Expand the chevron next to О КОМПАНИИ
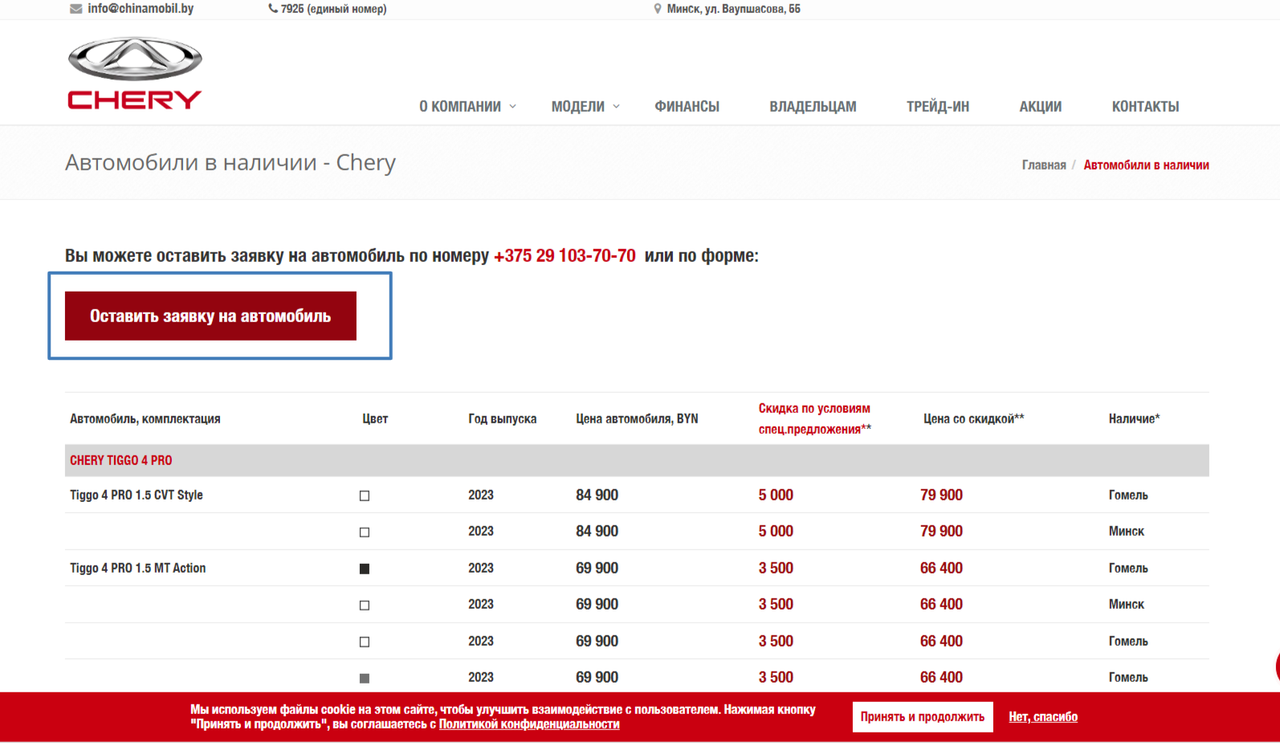The image size is (1280, 743). click(x=513, y=106)
